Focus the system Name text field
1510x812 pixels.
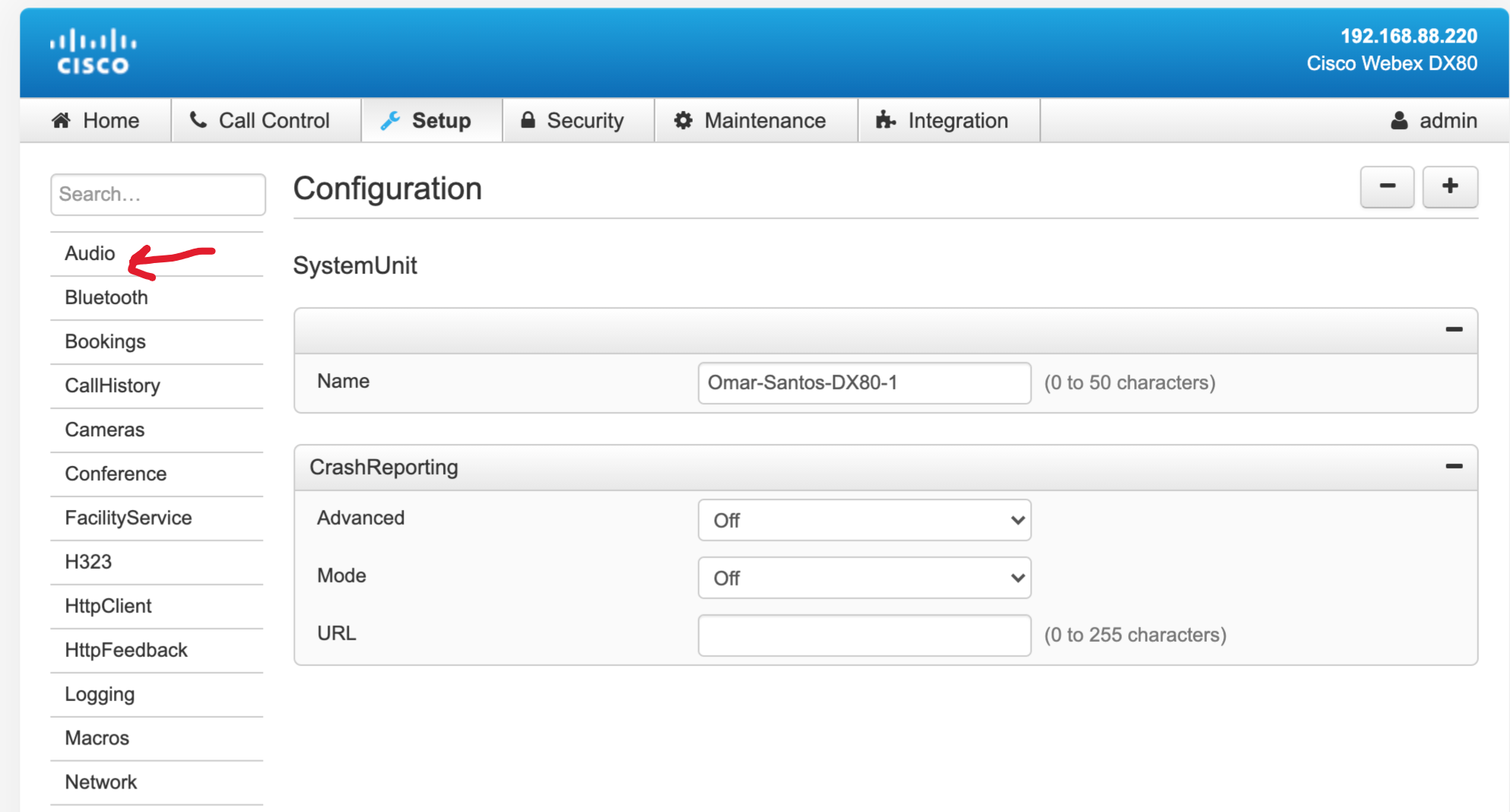click(864, 382)
